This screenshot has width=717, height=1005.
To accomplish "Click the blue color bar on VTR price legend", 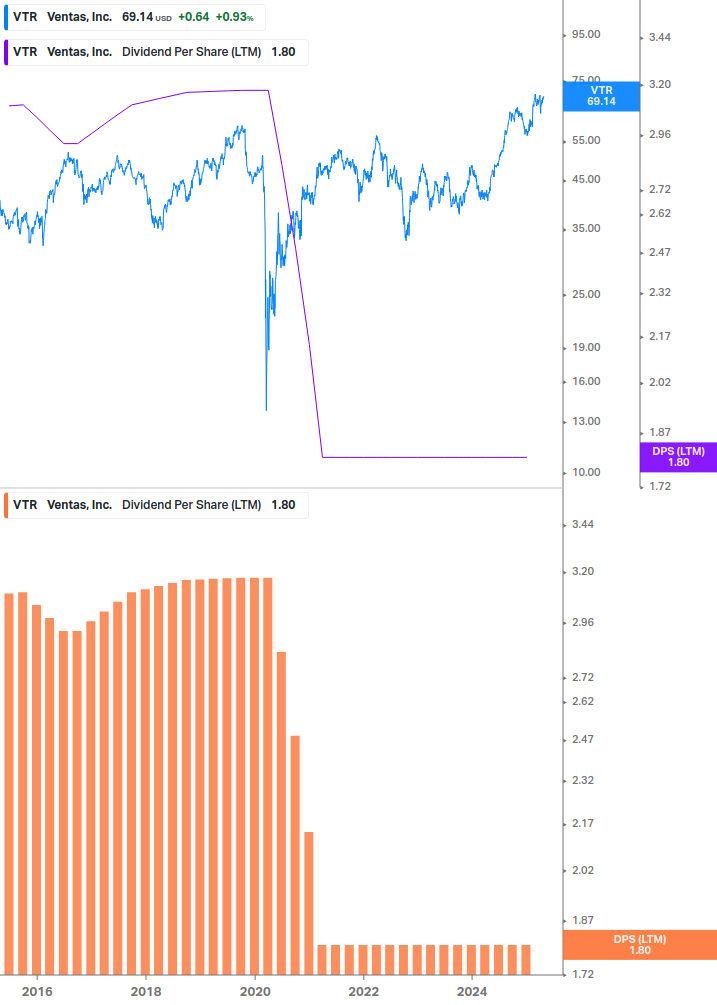I will pyautogui.click(x=6, y=17).
